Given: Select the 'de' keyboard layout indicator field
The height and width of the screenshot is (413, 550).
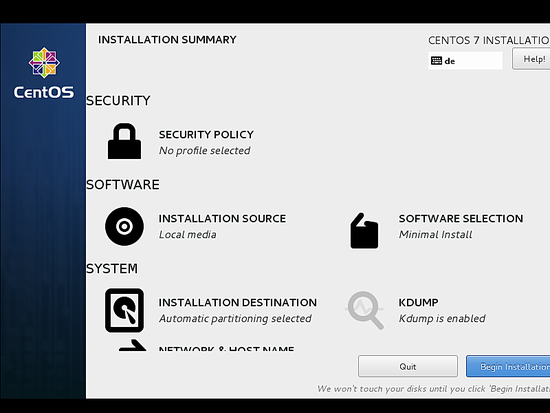Looking at the screenshot, I should click(x=465, y=61).
